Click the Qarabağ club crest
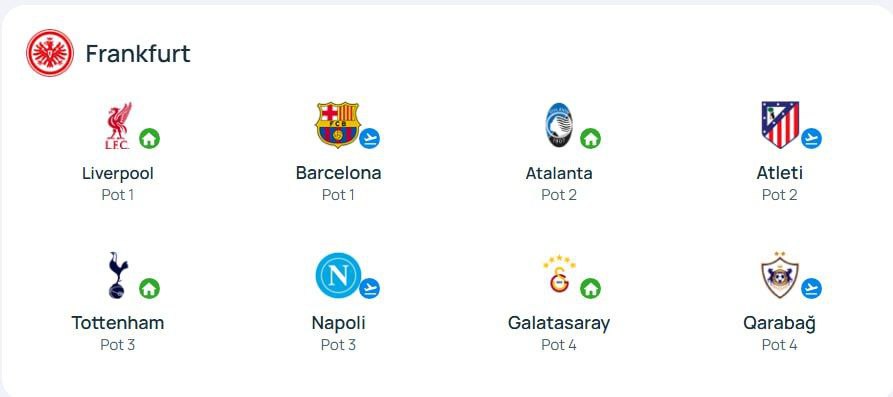The width and height of the screenshot is (893, 397). (x=780, y=275)
